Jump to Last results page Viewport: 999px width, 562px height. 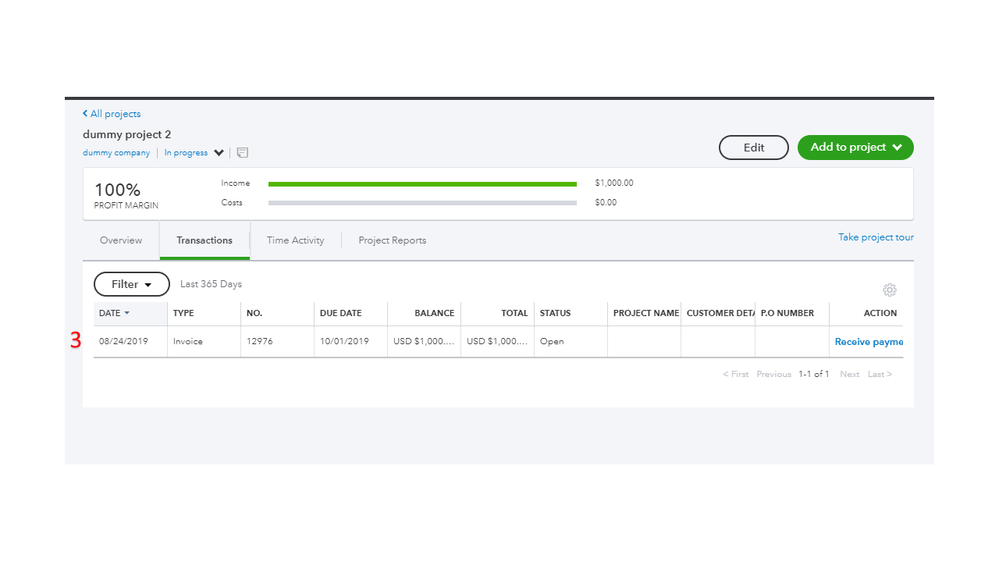(x=879, y=374)
